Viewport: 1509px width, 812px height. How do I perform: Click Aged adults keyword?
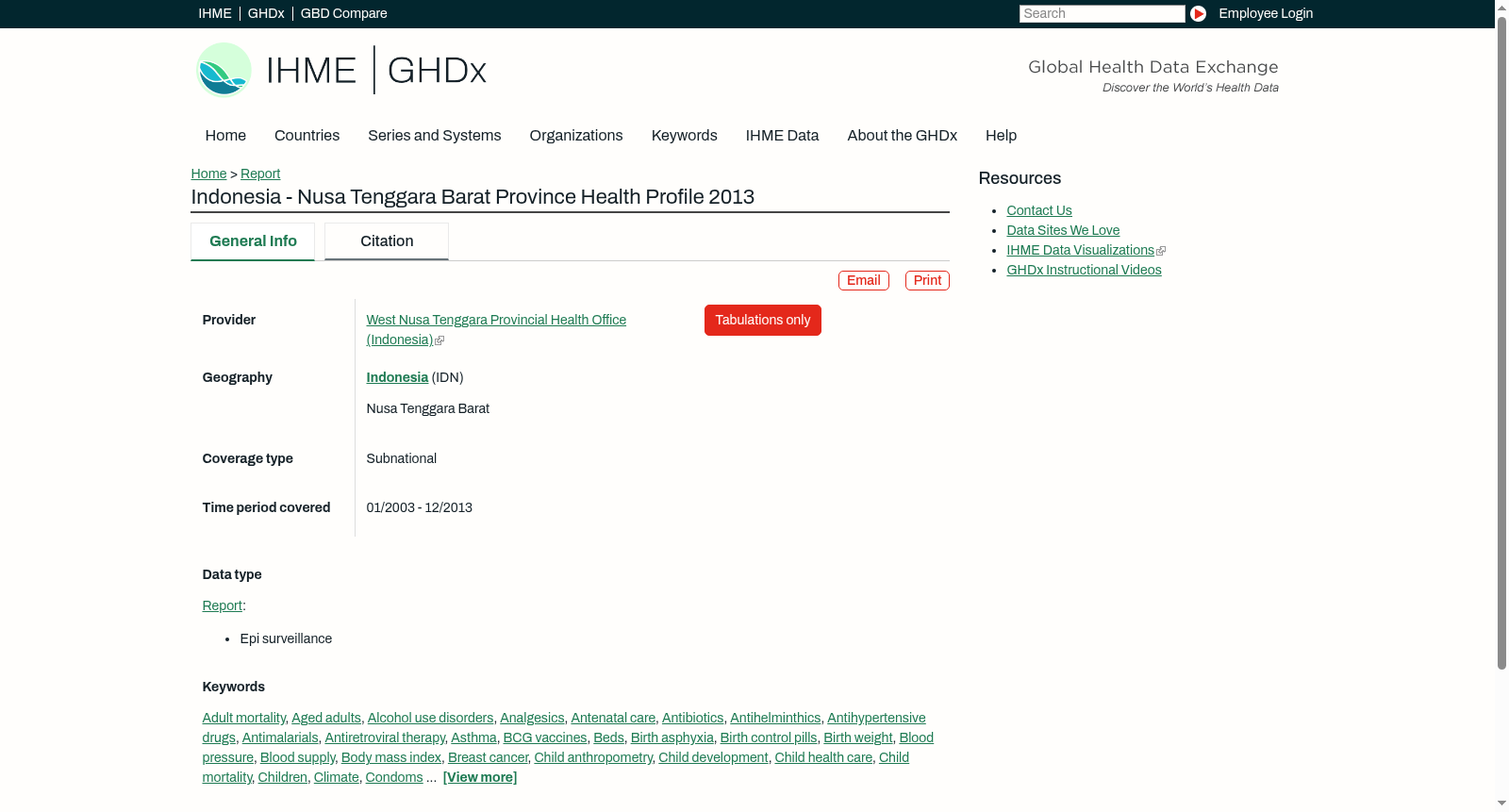click(326, 718)
